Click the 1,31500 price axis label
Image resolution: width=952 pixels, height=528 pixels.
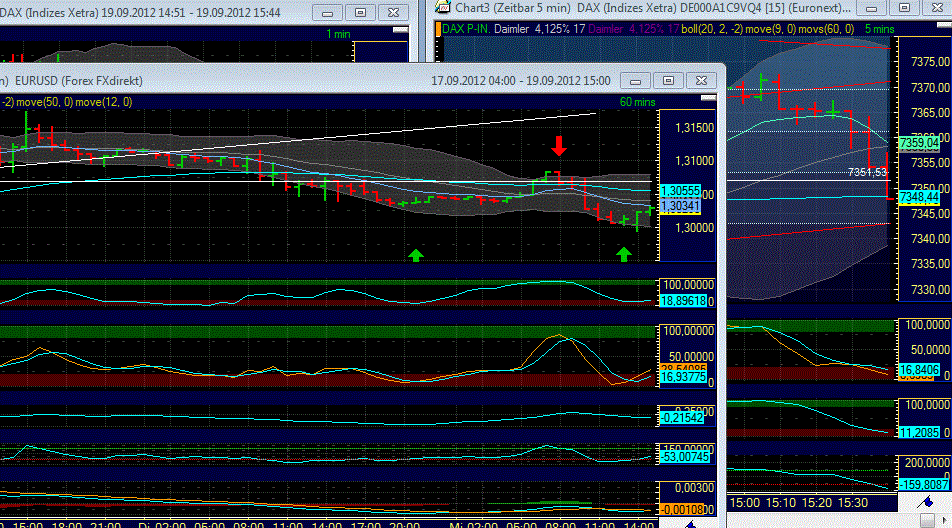695,128
